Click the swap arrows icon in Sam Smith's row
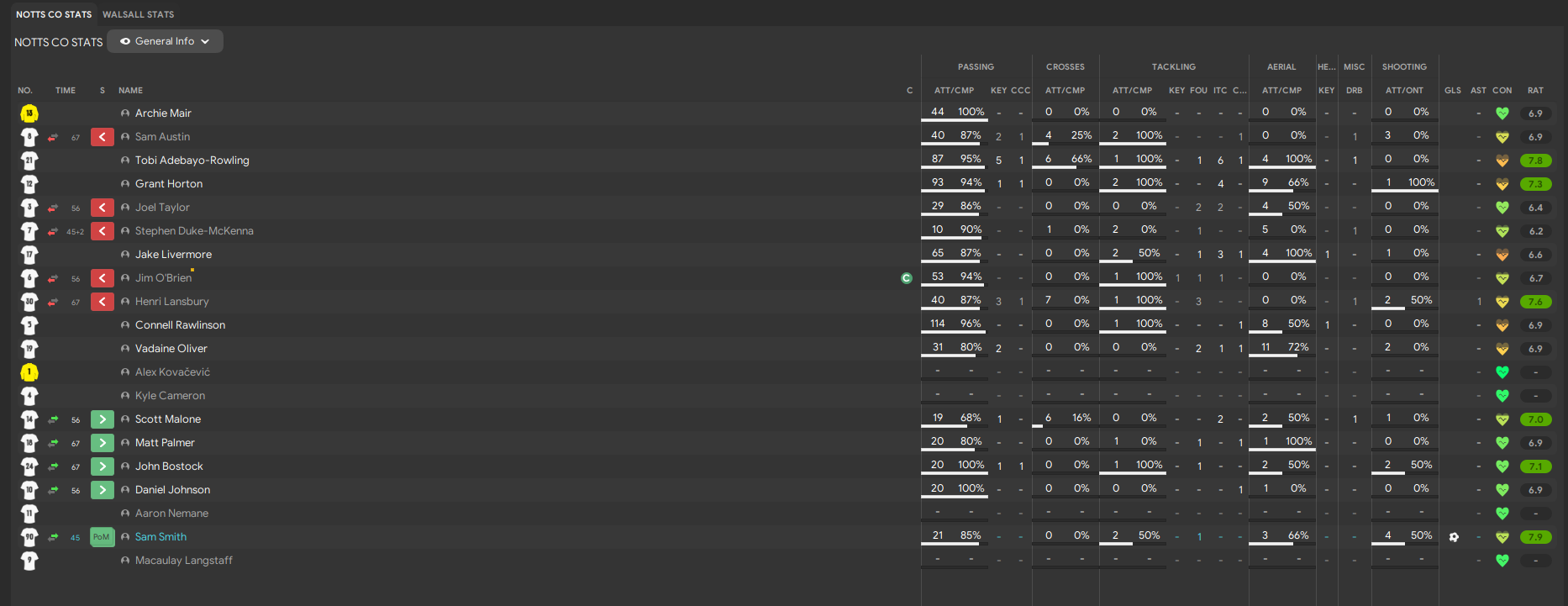 click(54, 537)
